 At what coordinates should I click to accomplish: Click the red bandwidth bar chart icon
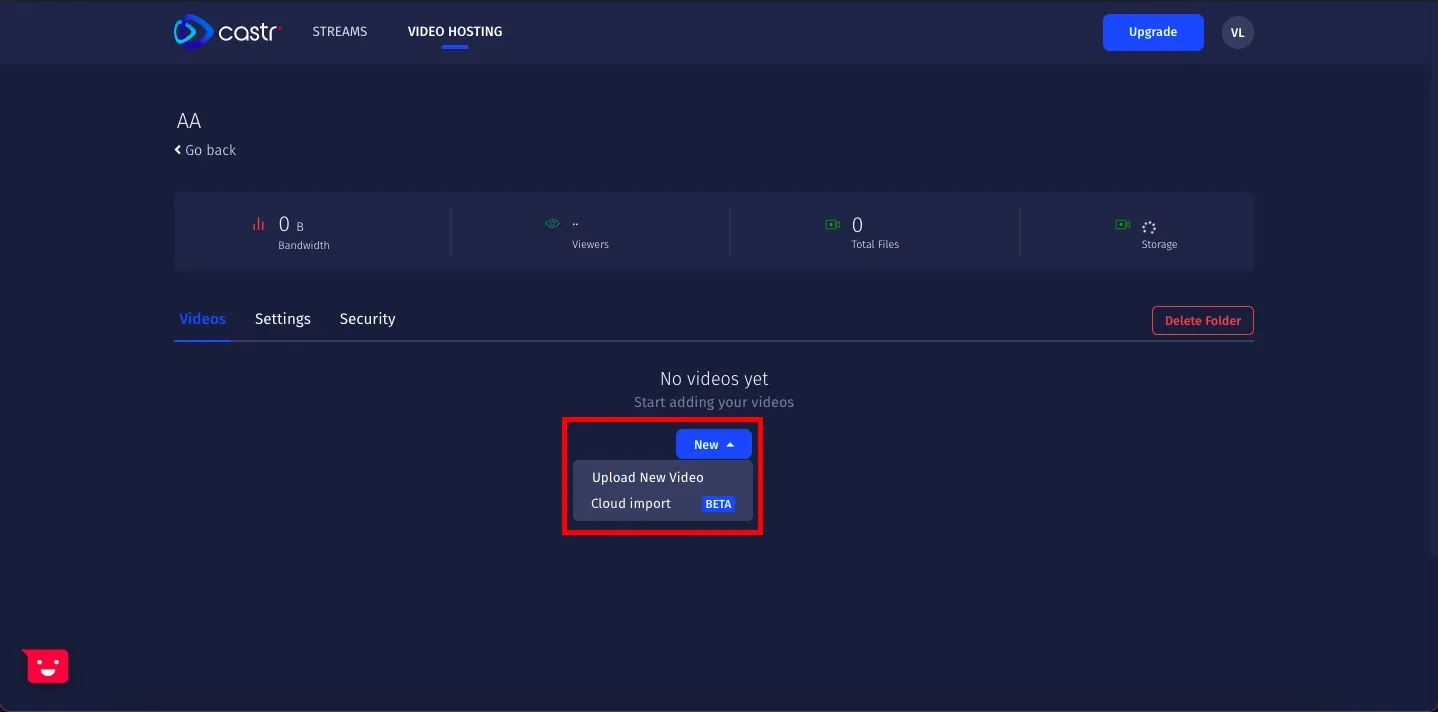click(259, 224)
